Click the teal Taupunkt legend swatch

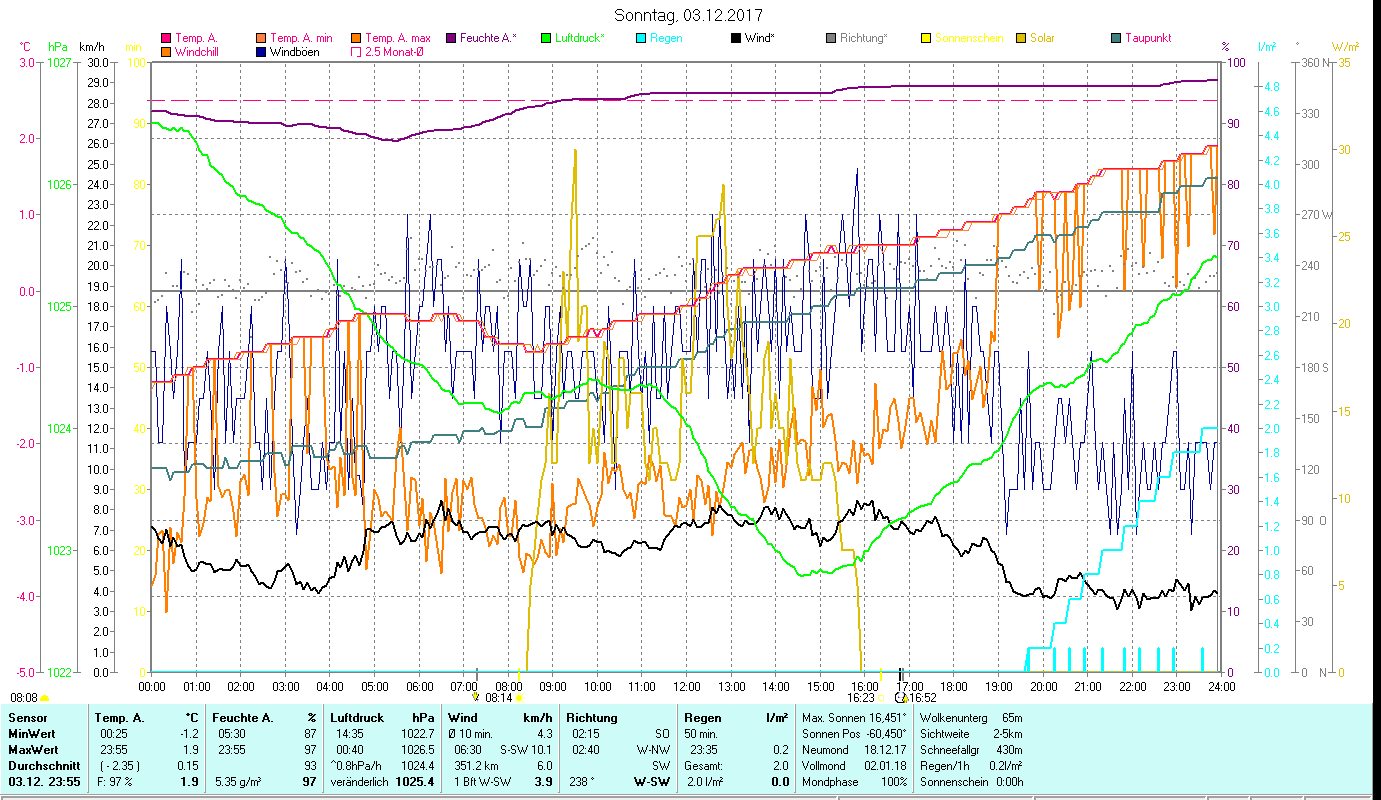[x=1116, y=38]
